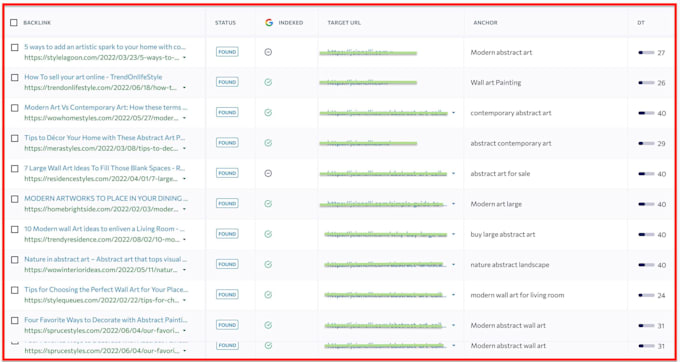
Task: Open 'Modern Art Vs Contemporary Art' backlink
Action: pyautogui.click(x=106, y=107)
